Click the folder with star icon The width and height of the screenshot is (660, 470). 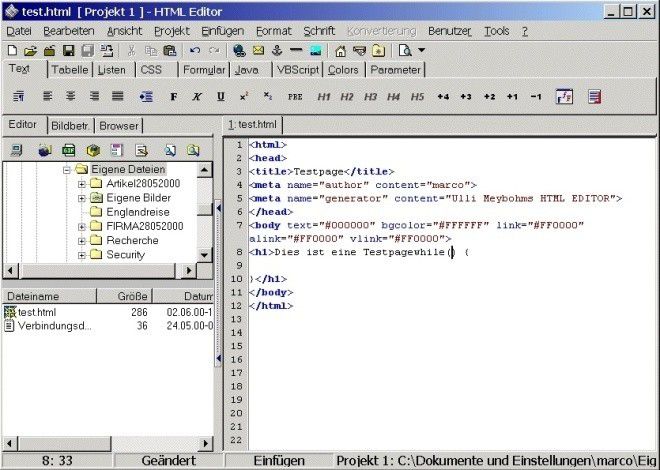(378, 51)
